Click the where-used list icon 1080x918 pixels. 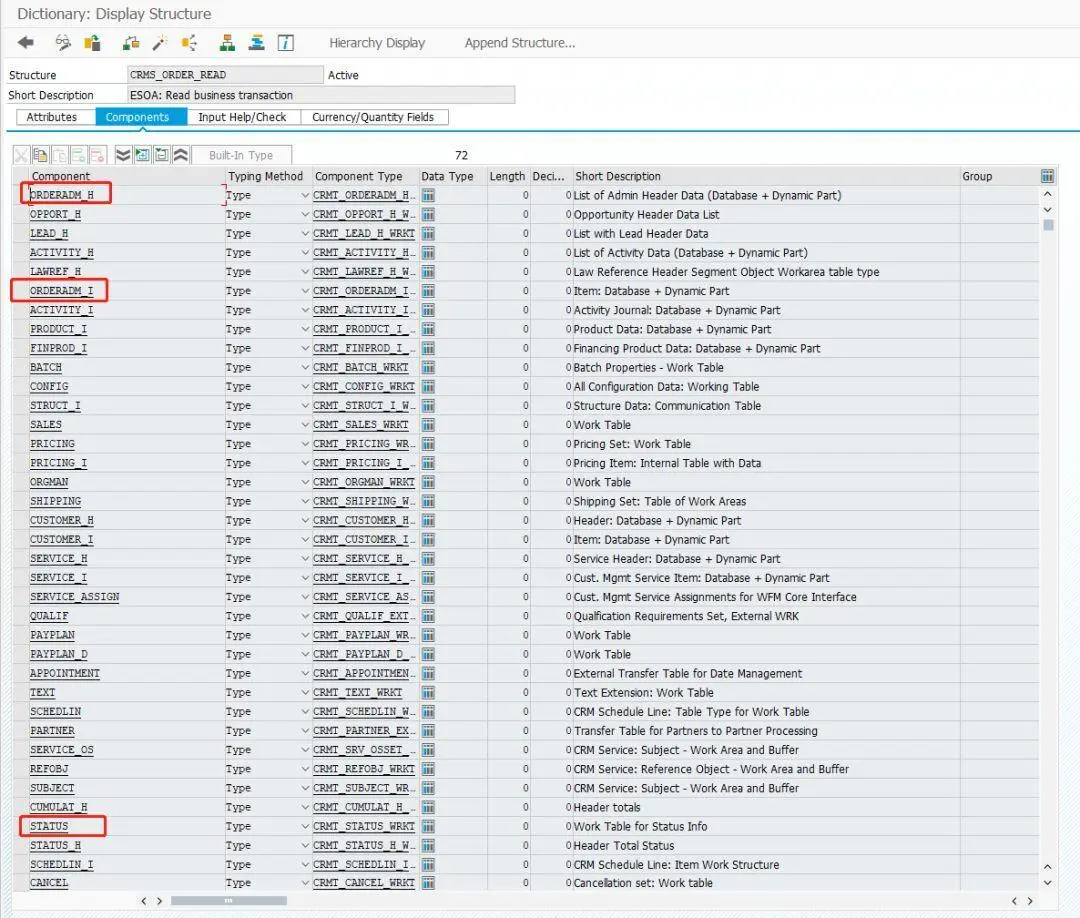[x=189, y=43]
